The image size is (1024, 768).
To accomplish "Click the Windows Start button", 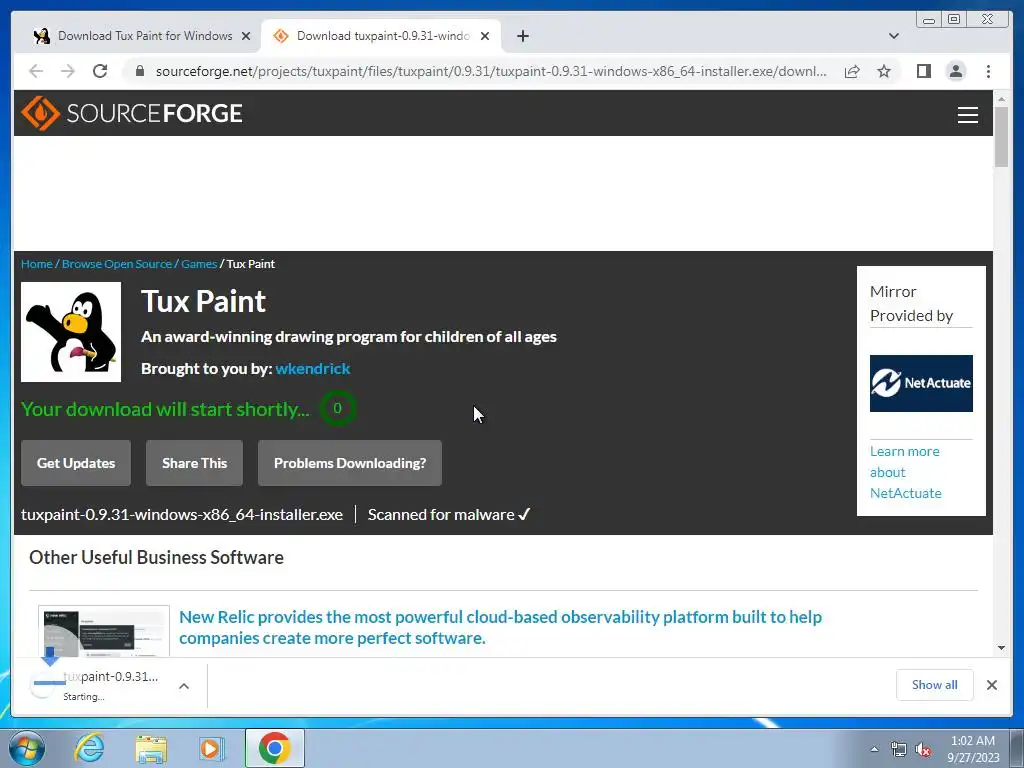I will click(25, 748).
